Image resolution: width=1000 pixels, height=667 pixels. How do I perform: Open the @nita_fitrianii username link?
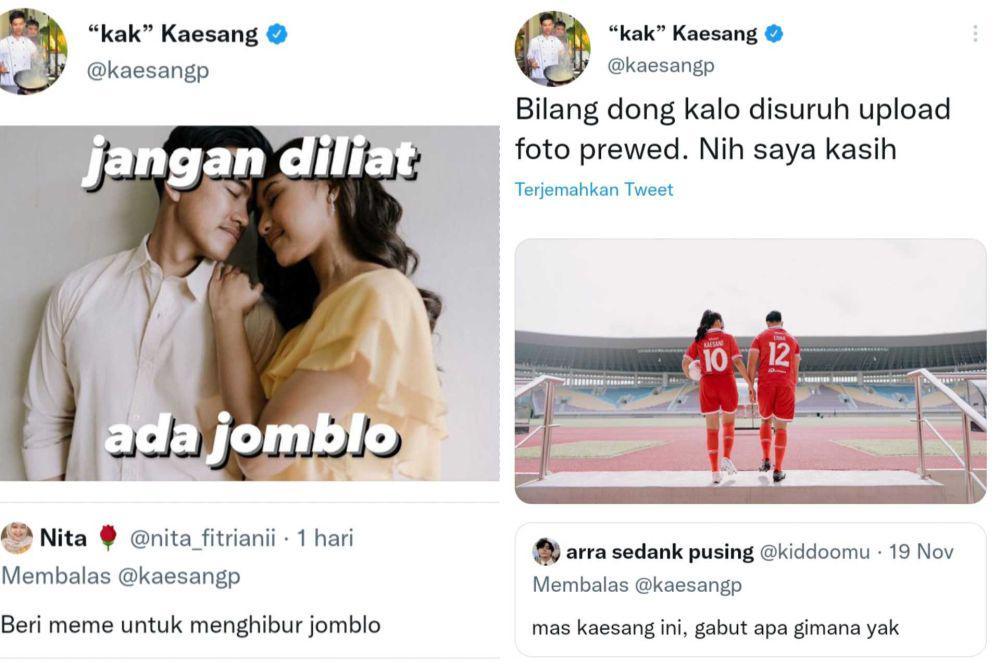[203, 538]
